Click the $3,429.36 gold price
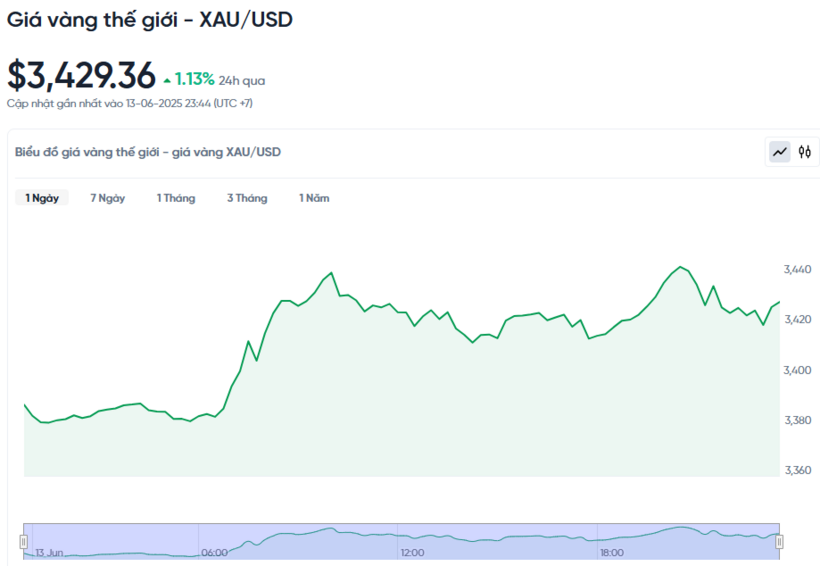Viewport: 820px width, 566px height. (82, 75)
